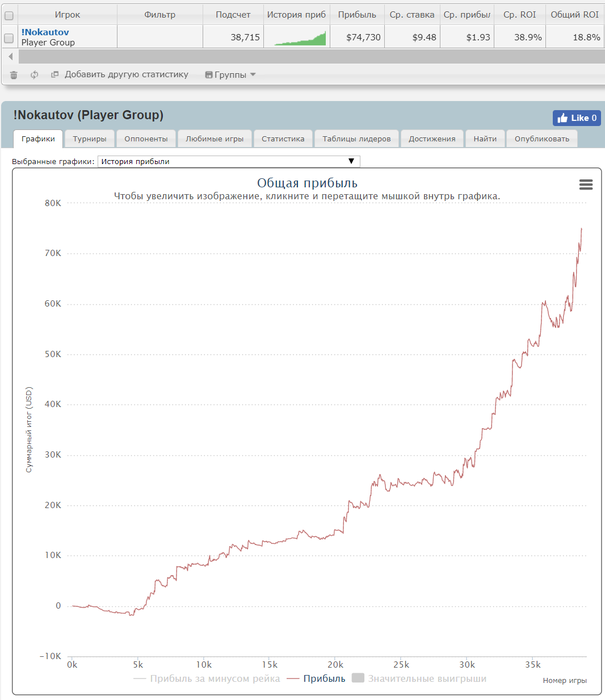Switch to the Найти tab
Screen dimensions: 605x700
pyautogui.click(x=485, y=139)
